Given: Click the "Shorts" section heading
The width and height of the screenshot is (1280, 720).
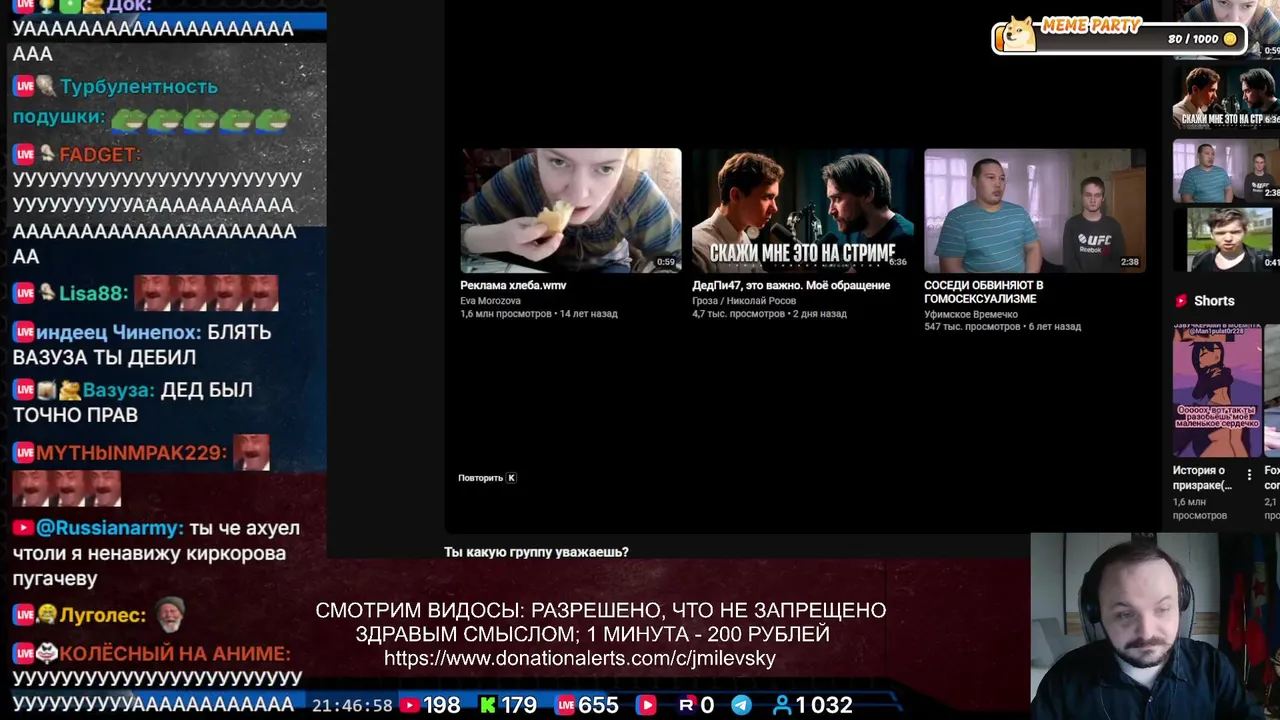Looking at the screenshot, I should coord(1214,301).
